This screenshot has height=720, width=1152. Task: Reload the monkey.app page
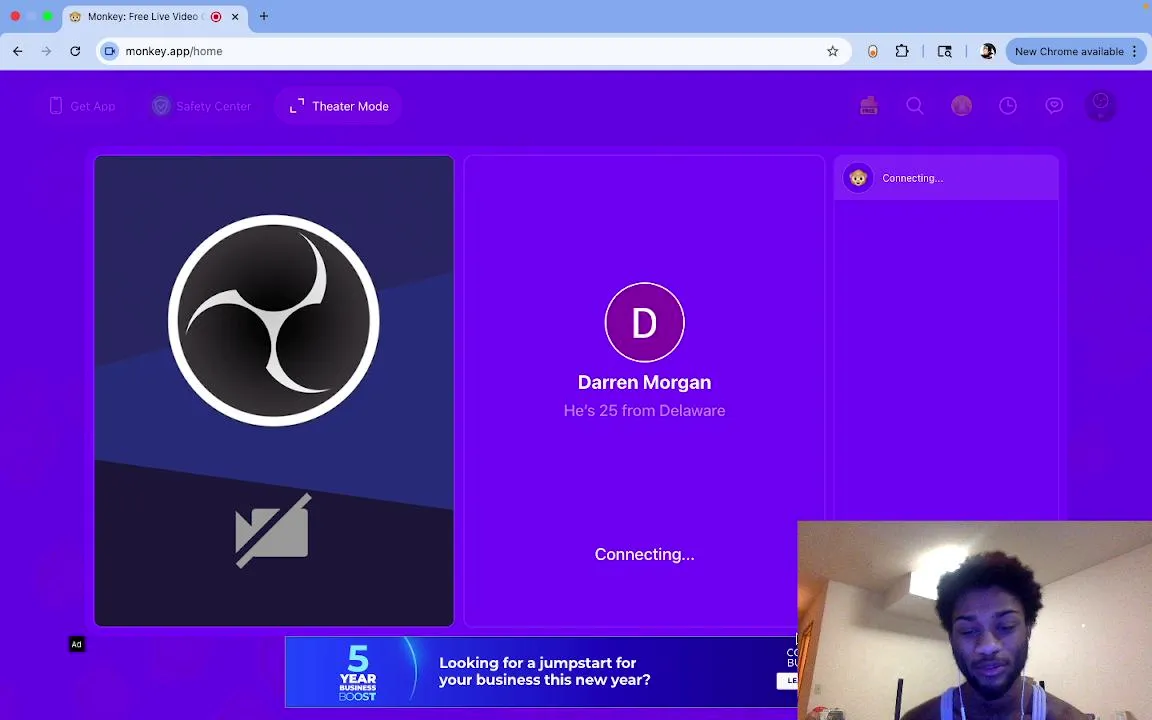75,51
